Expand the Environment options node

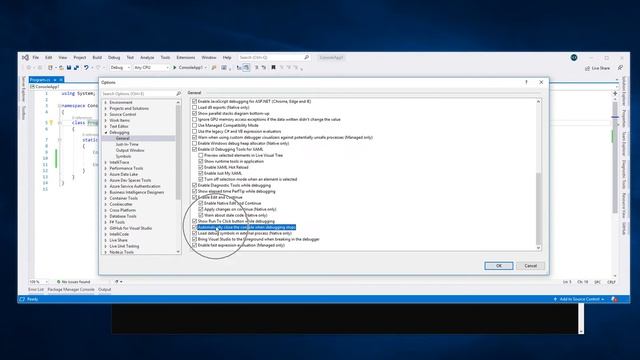tap(106, 102)
